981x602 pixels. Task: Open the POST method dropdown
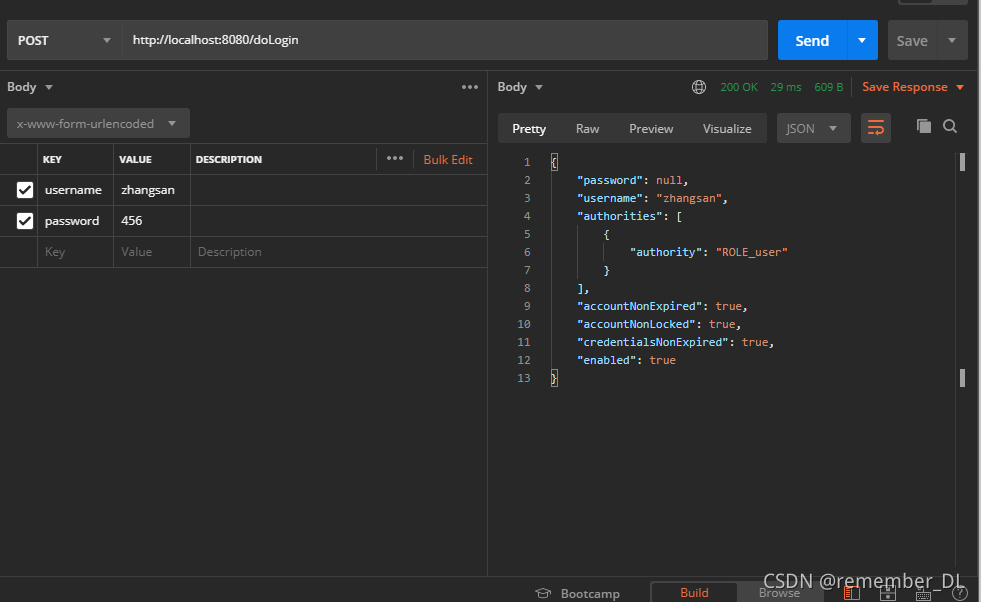(x=64, y=40)
